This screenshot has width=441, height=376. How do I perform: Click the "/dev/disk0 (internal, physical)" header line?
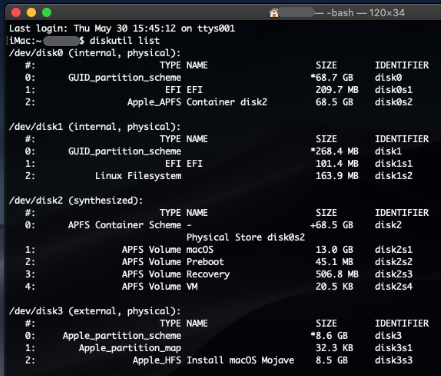click(x=95, y=53)
